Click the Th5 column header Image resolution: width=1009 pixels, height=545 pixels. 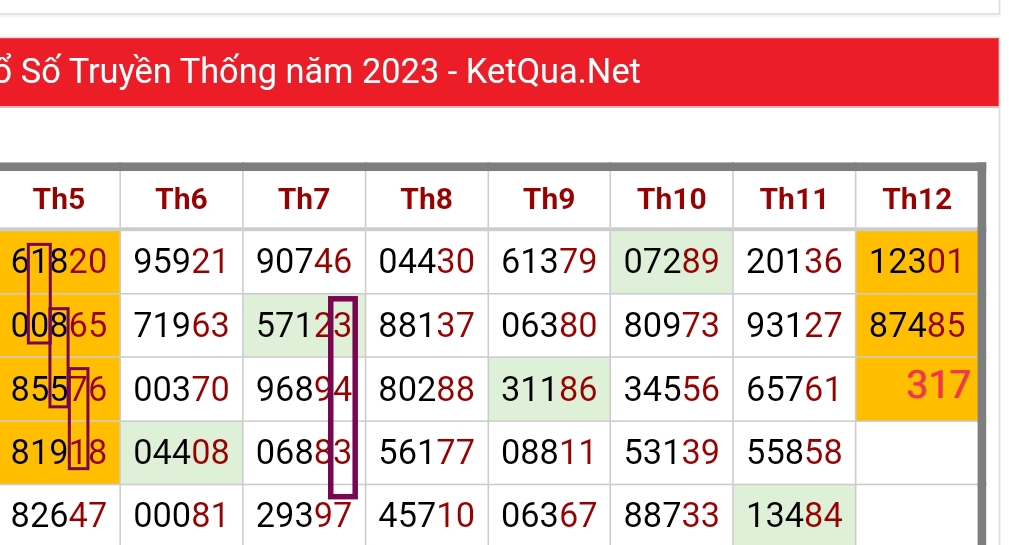point(59,199)
